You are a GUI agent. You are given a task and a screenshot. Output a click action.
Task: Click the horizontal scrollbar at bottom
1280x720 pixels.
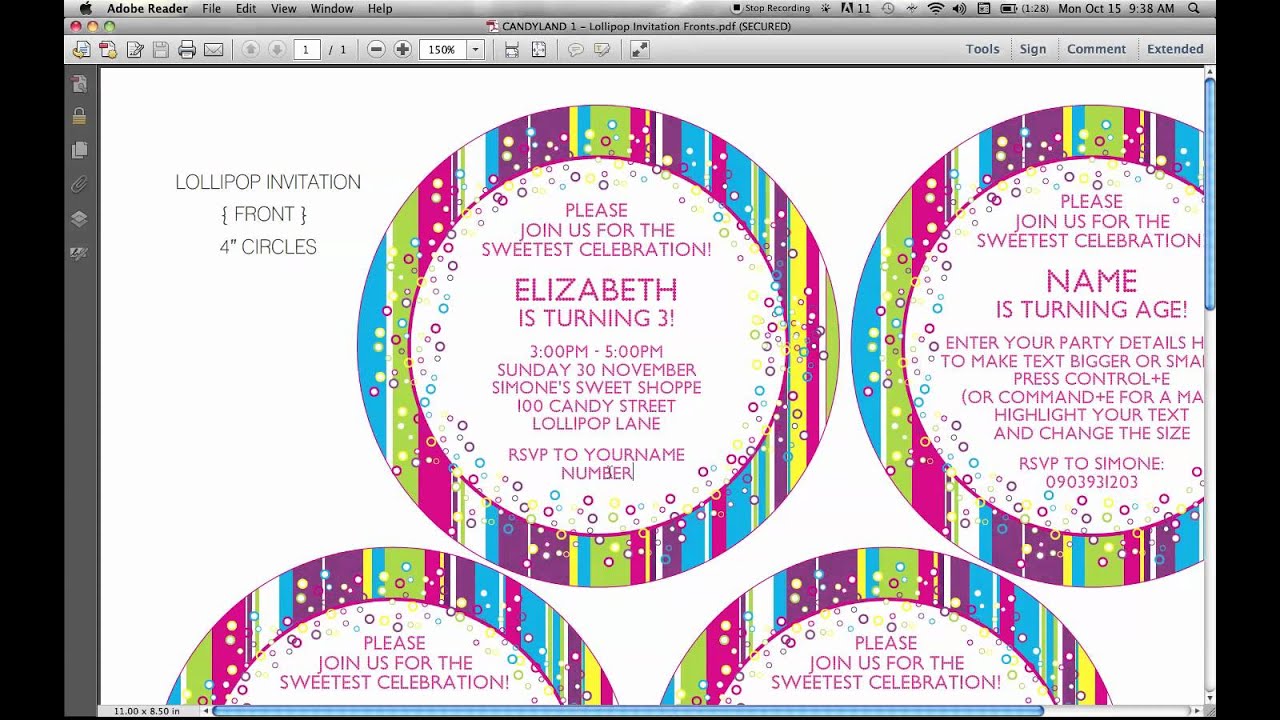point(628,711)
